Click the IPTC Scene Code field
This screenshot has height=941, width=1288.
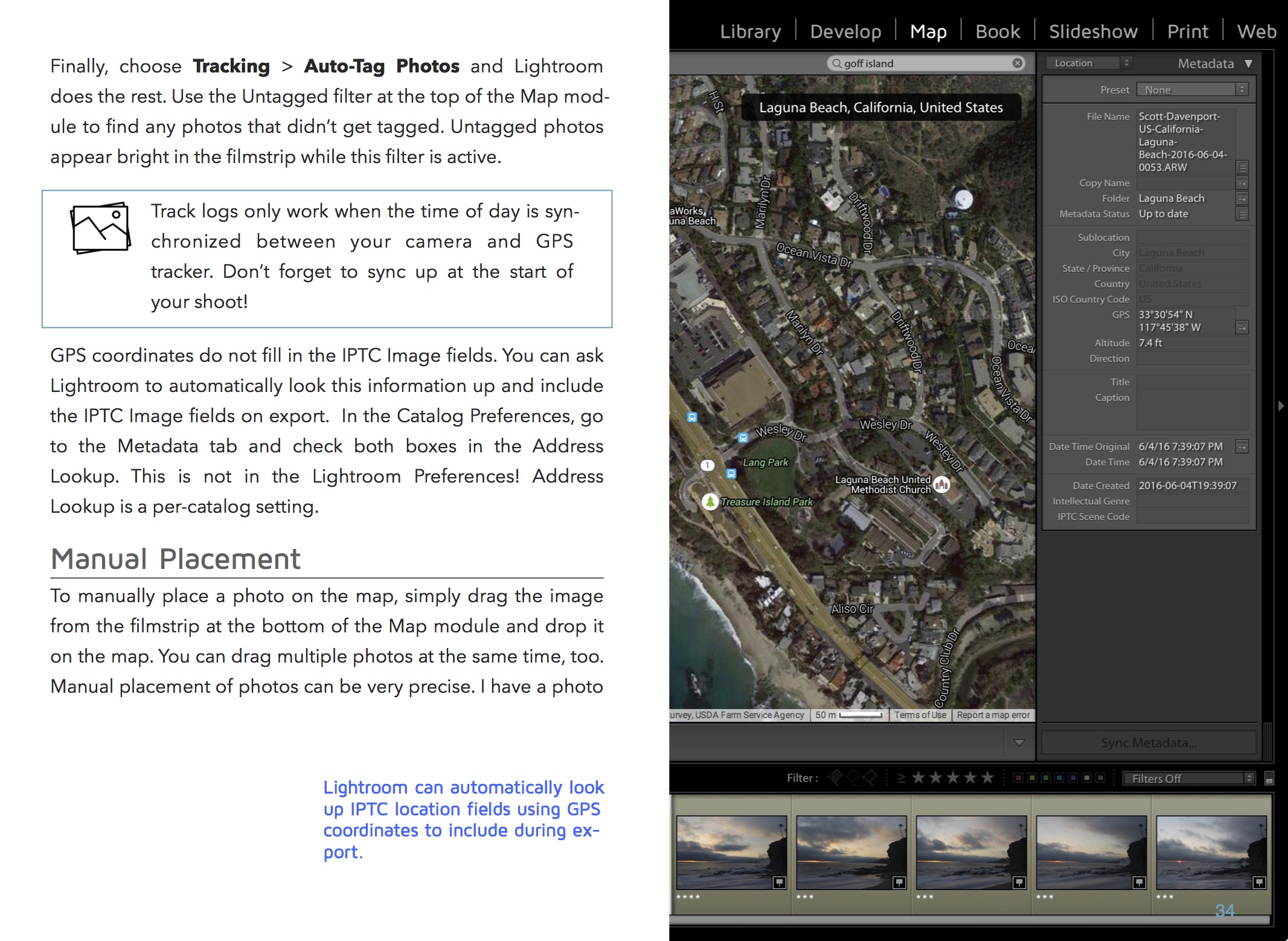pos(1192,516)
